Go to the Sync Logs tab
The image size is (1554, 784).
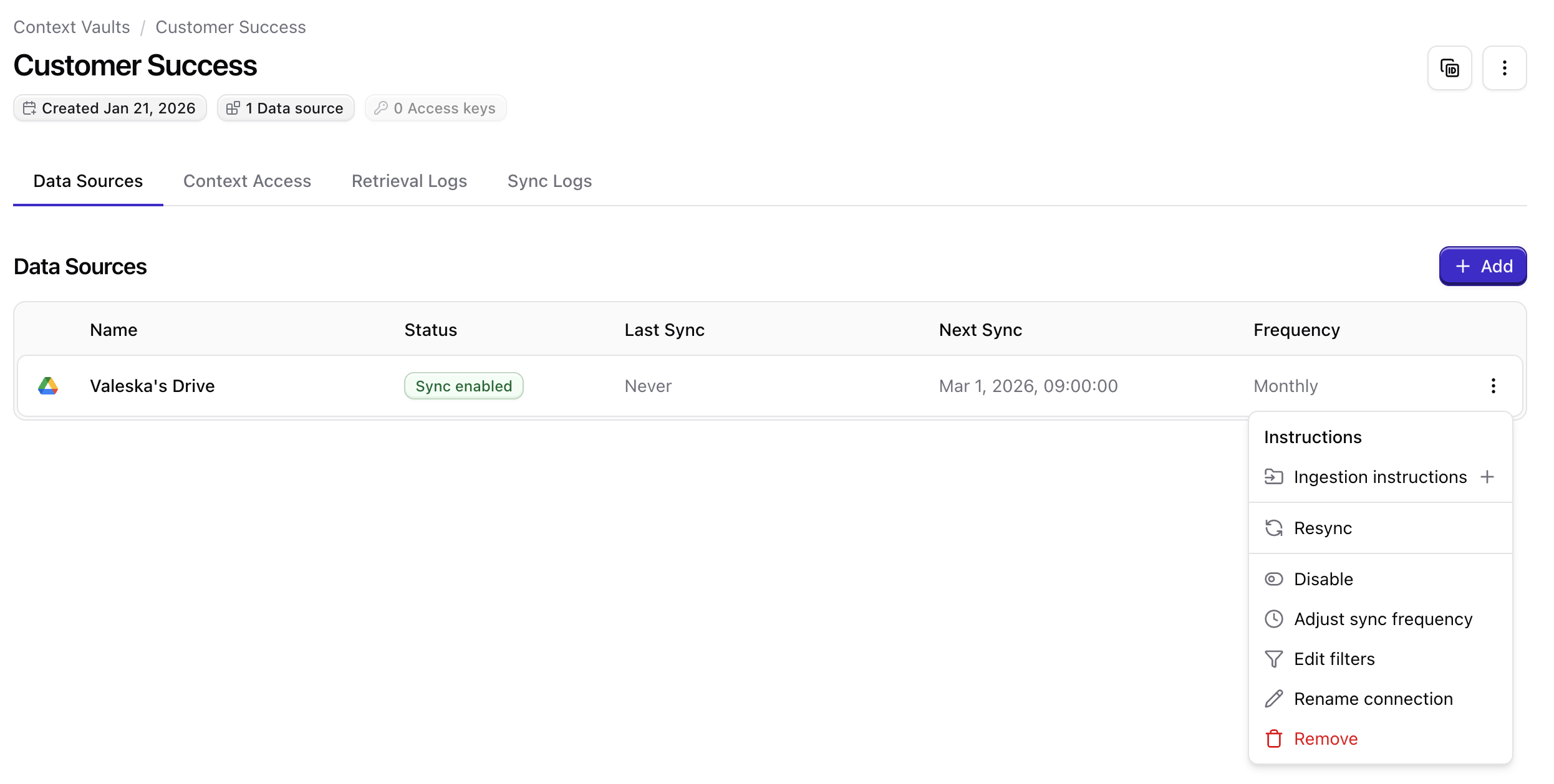point(549,181)
